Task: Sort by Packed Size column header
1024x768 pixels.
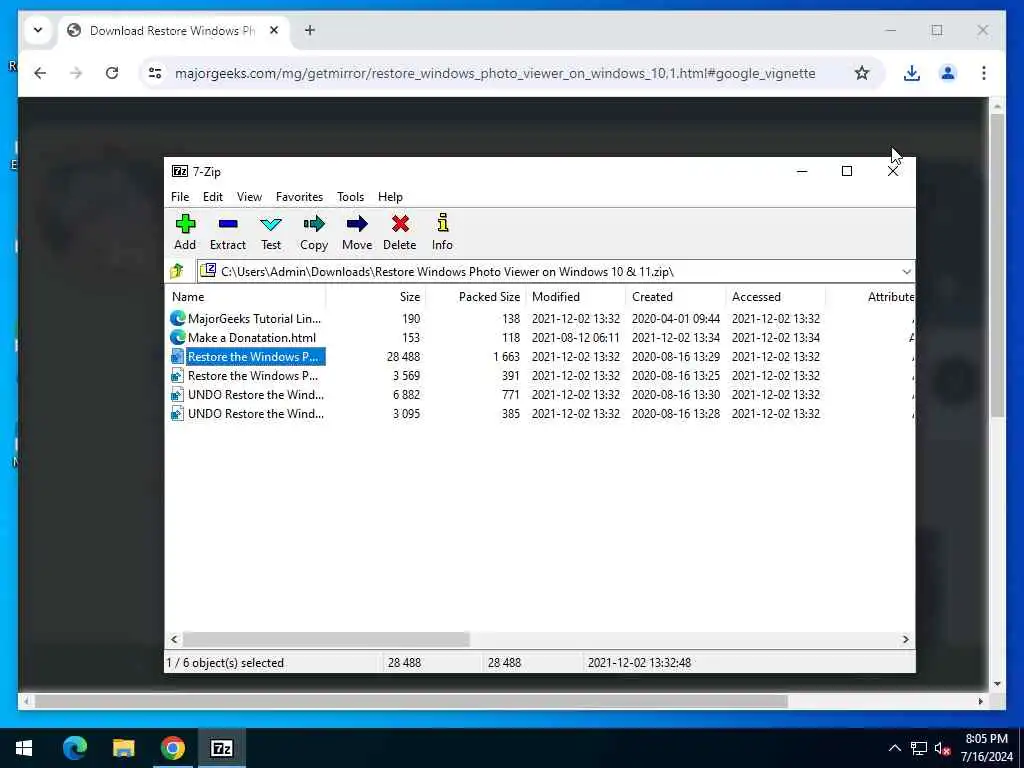Action: pyautogui.click(x=475, y=296)
